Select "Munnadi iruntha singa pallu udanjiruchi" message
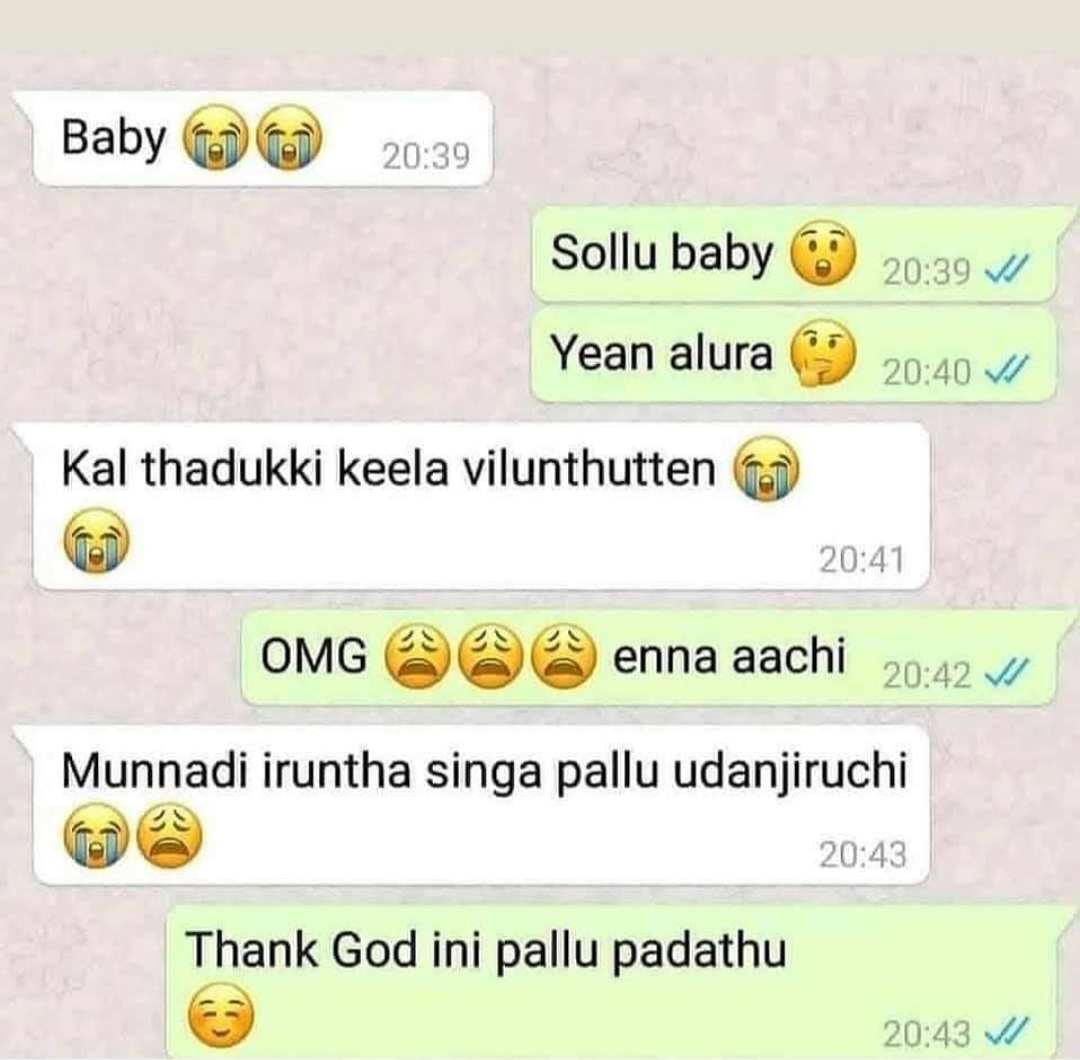1080x1060 pixels. coord(481,804)
